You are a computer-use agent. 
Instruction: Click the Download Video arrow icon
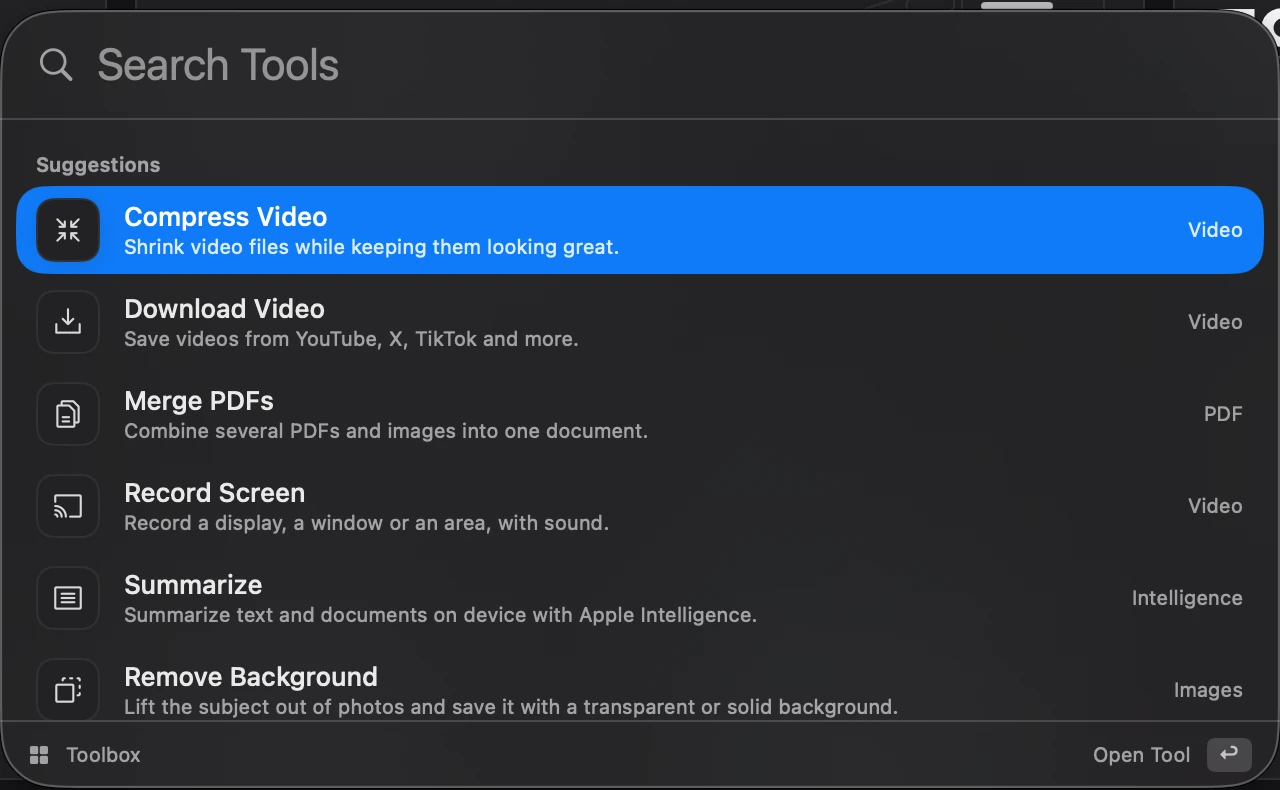[68, 322]
